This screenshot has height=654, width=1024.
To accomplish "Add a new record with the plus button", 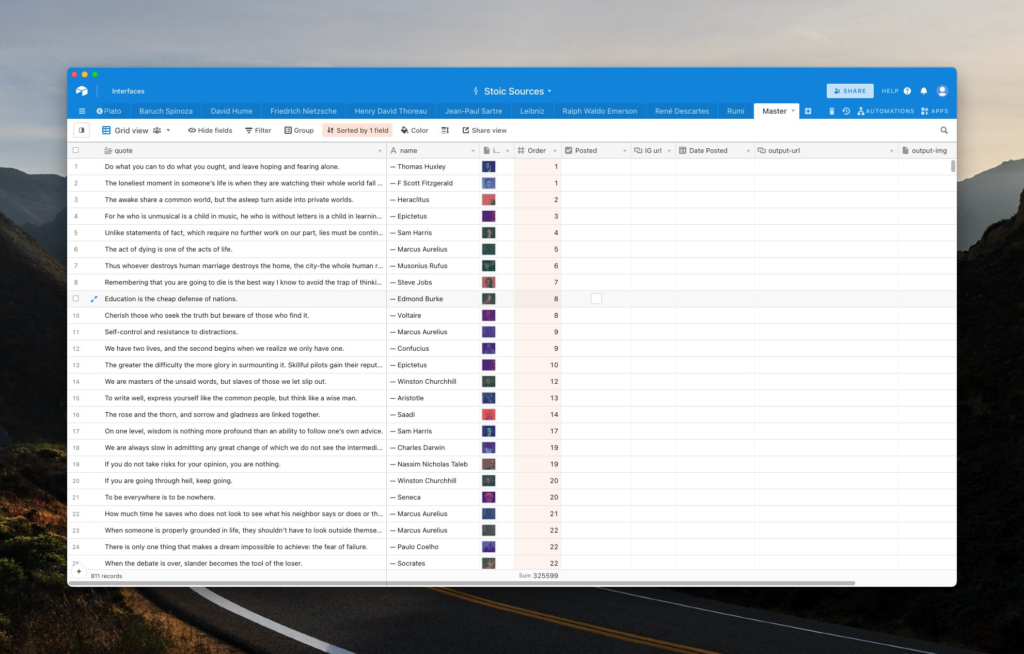I will point(79,571).
